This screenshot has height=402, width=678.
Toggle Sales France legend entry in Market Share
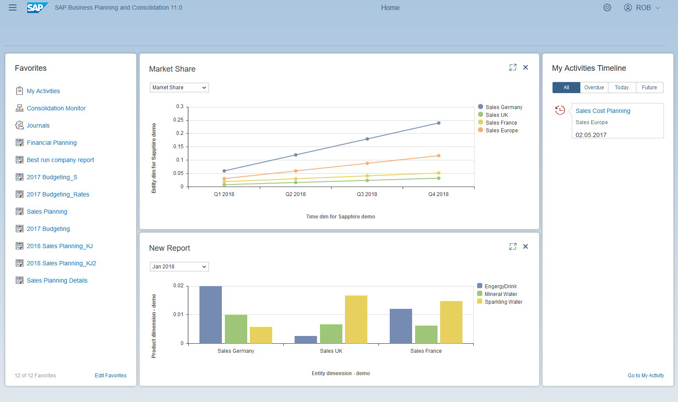pyautogui.click(x=498, y=122)
